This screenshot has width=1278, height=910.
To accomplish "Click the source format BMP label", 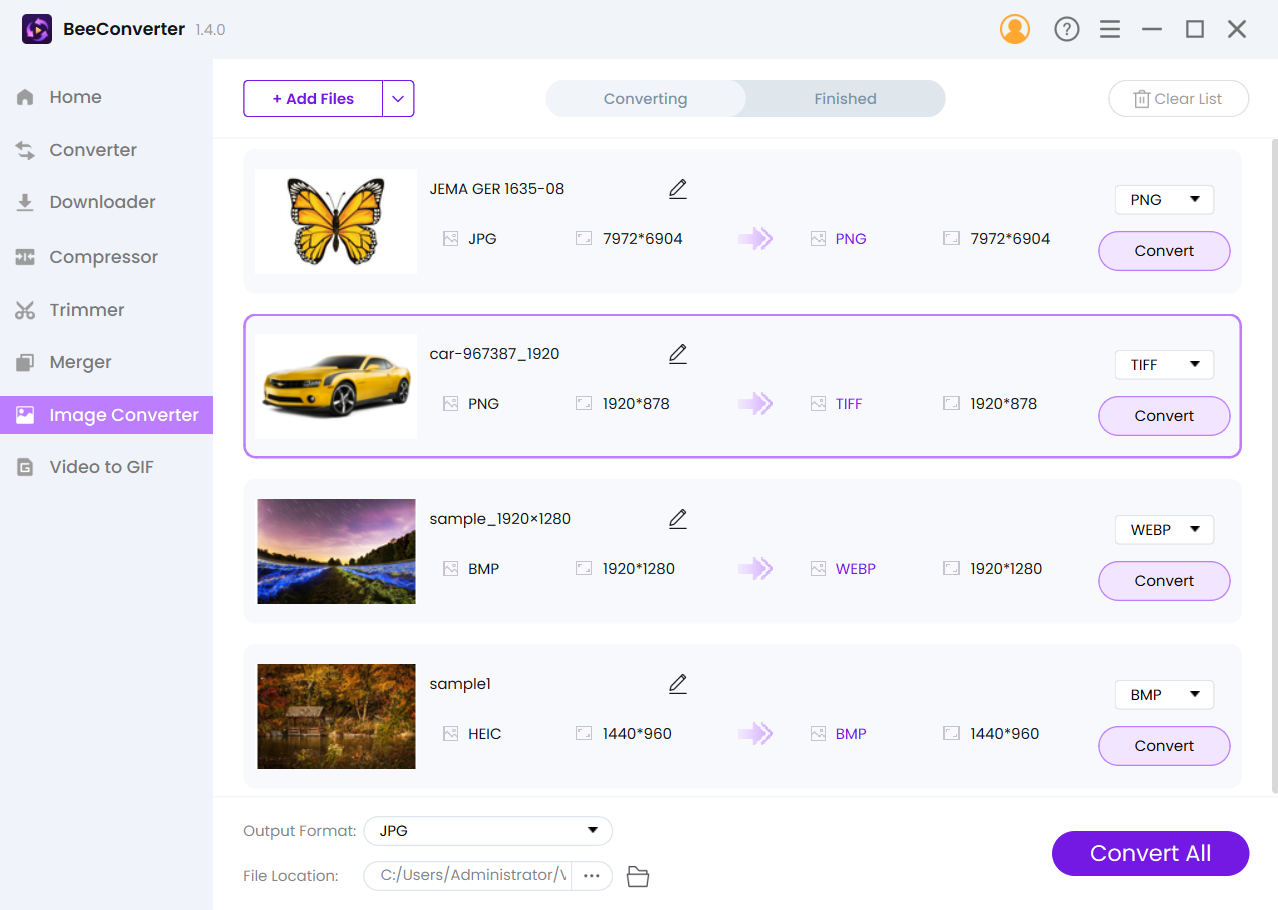I will (x=484, y=569).
